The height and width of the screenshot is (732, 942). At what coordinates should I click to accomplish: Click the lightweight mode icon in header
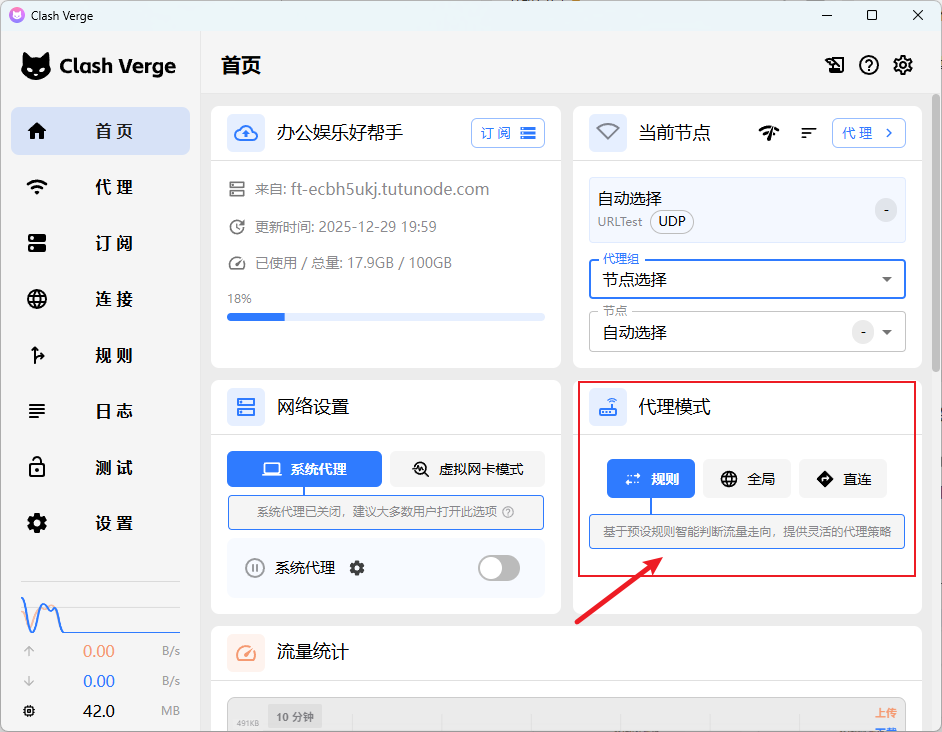click(x=835, y=65)
